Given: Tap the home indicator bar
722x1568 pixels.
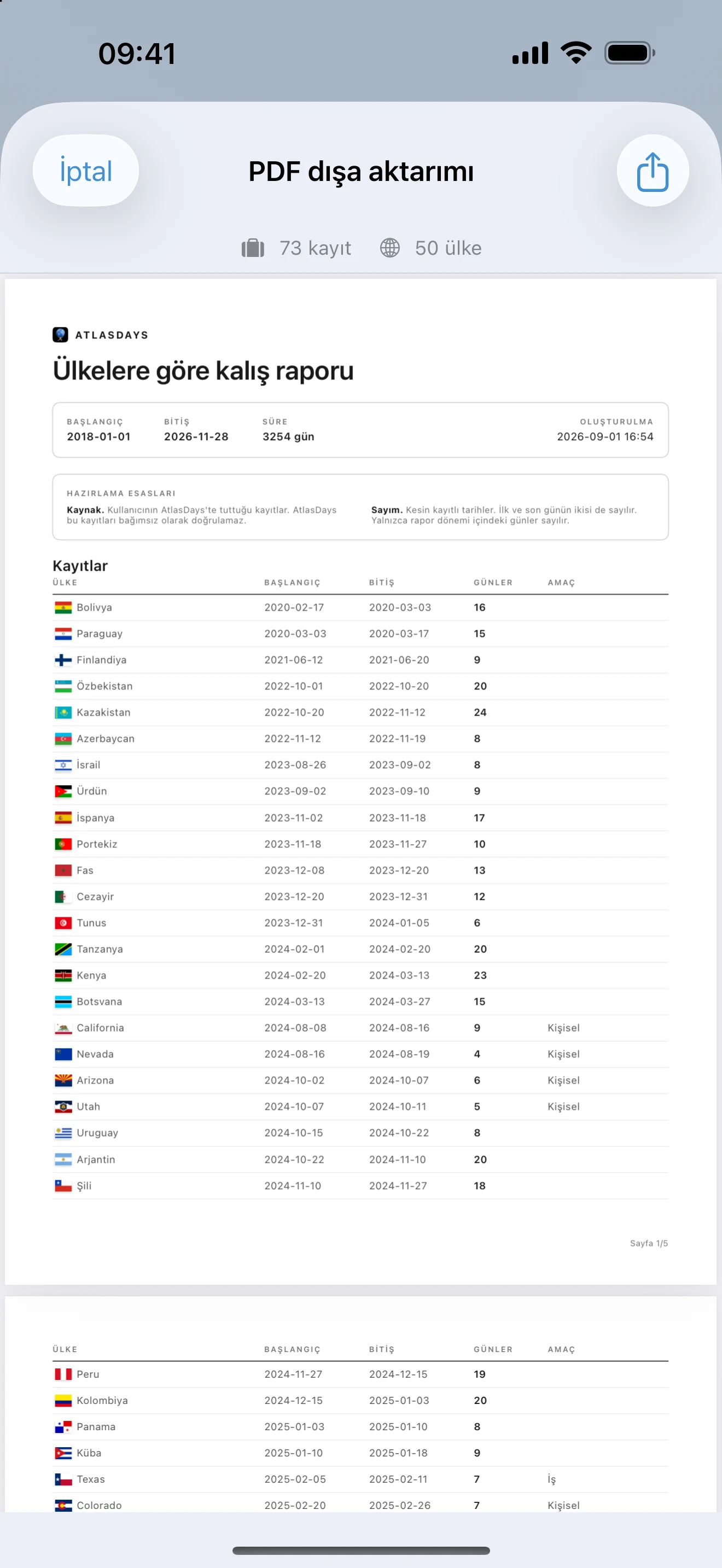Looking at the screenshot, I should (361, 1551).
